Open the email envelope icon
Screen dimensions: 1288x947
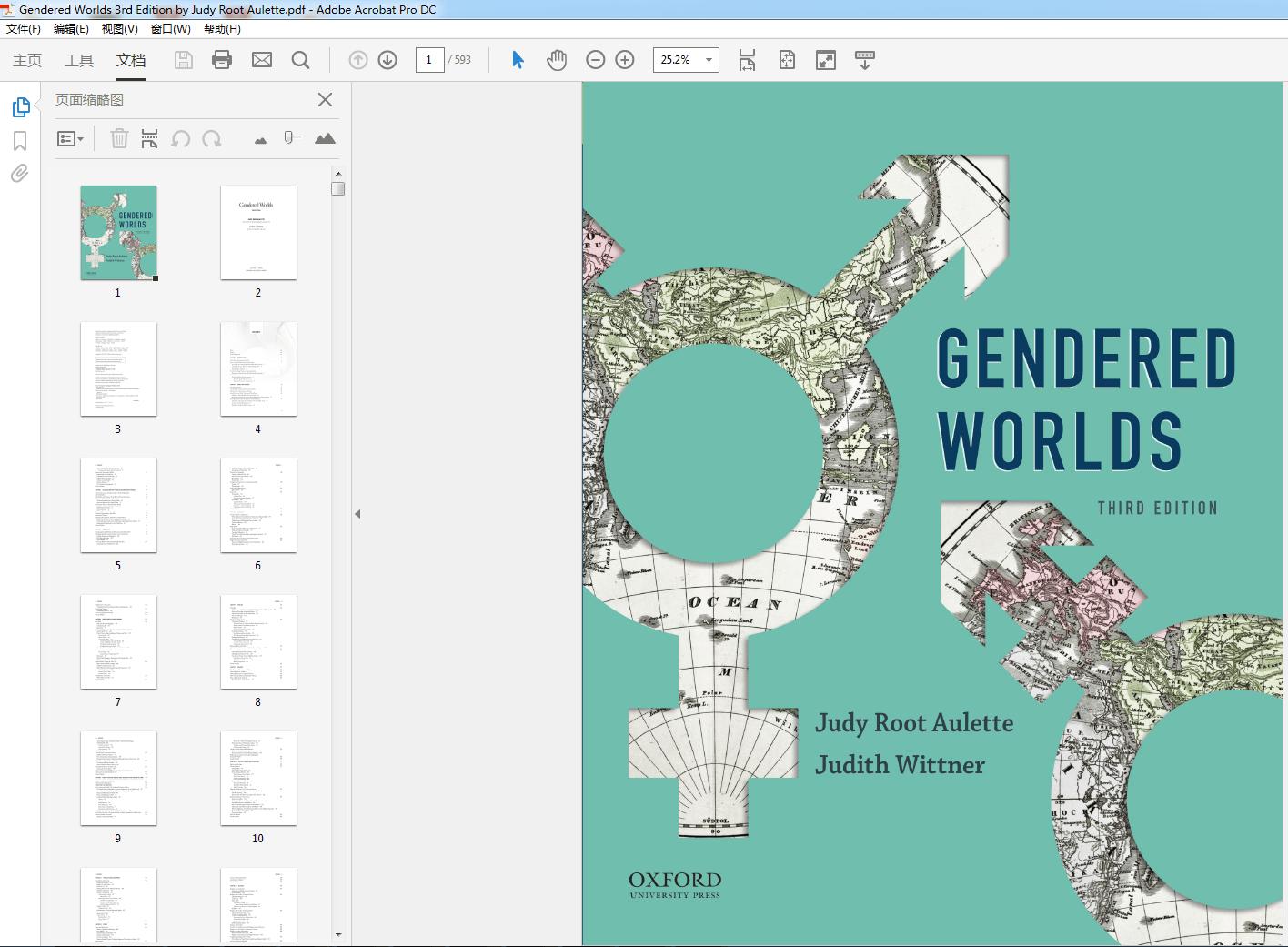tap(262, 60)
